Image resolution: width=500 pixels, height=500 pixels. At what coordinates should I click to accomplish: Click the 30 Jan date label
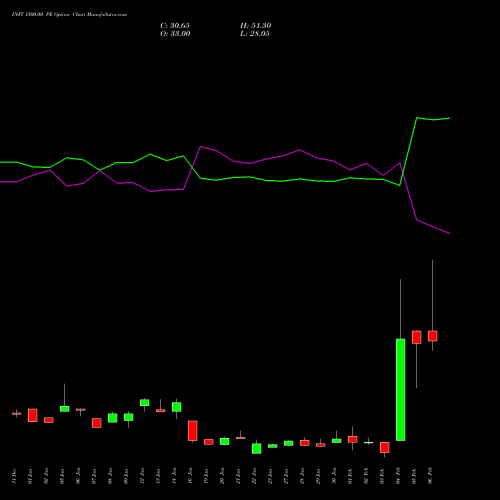334,476
